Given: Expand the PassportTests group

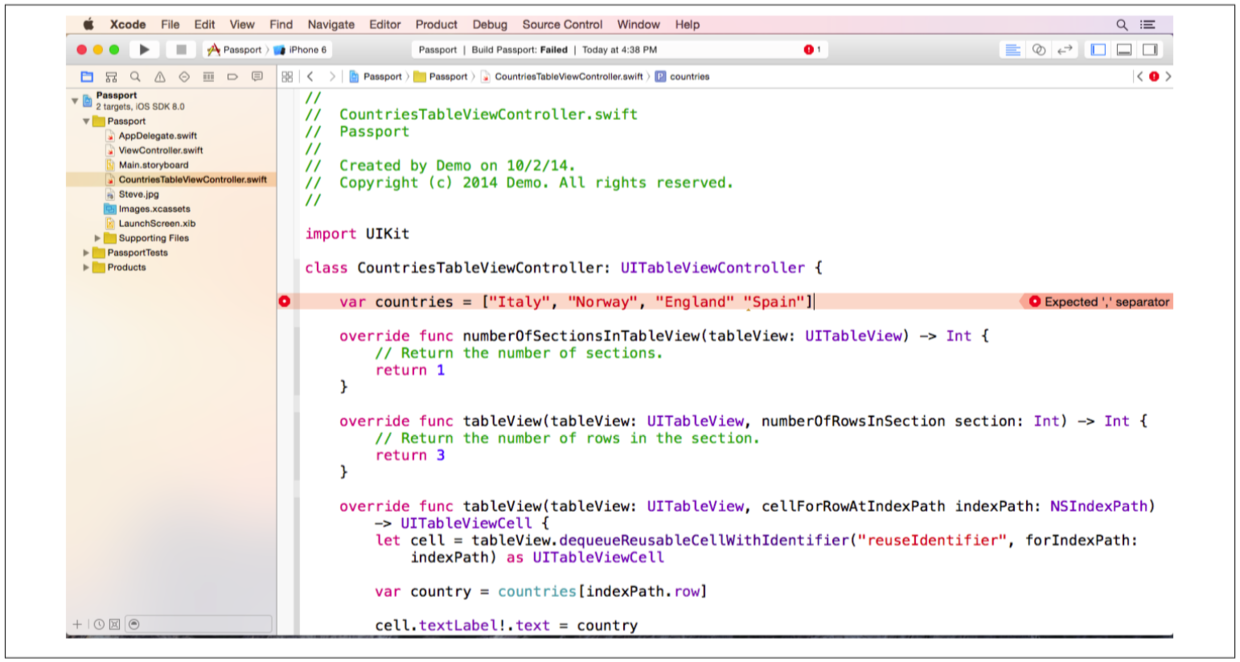Looking at the screenshot, I should click(x=87, y=253).
